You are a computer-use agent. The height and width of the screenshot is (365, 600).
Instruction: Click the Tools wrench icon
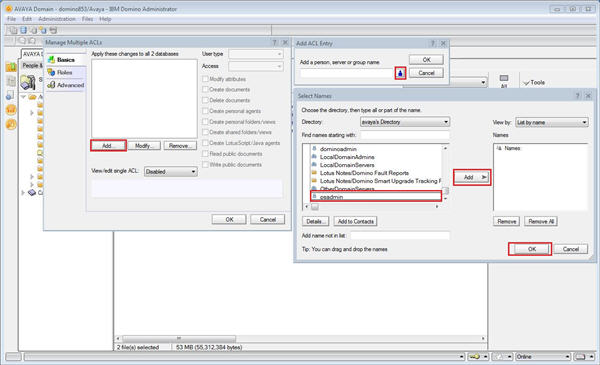[x=527, y=83]
